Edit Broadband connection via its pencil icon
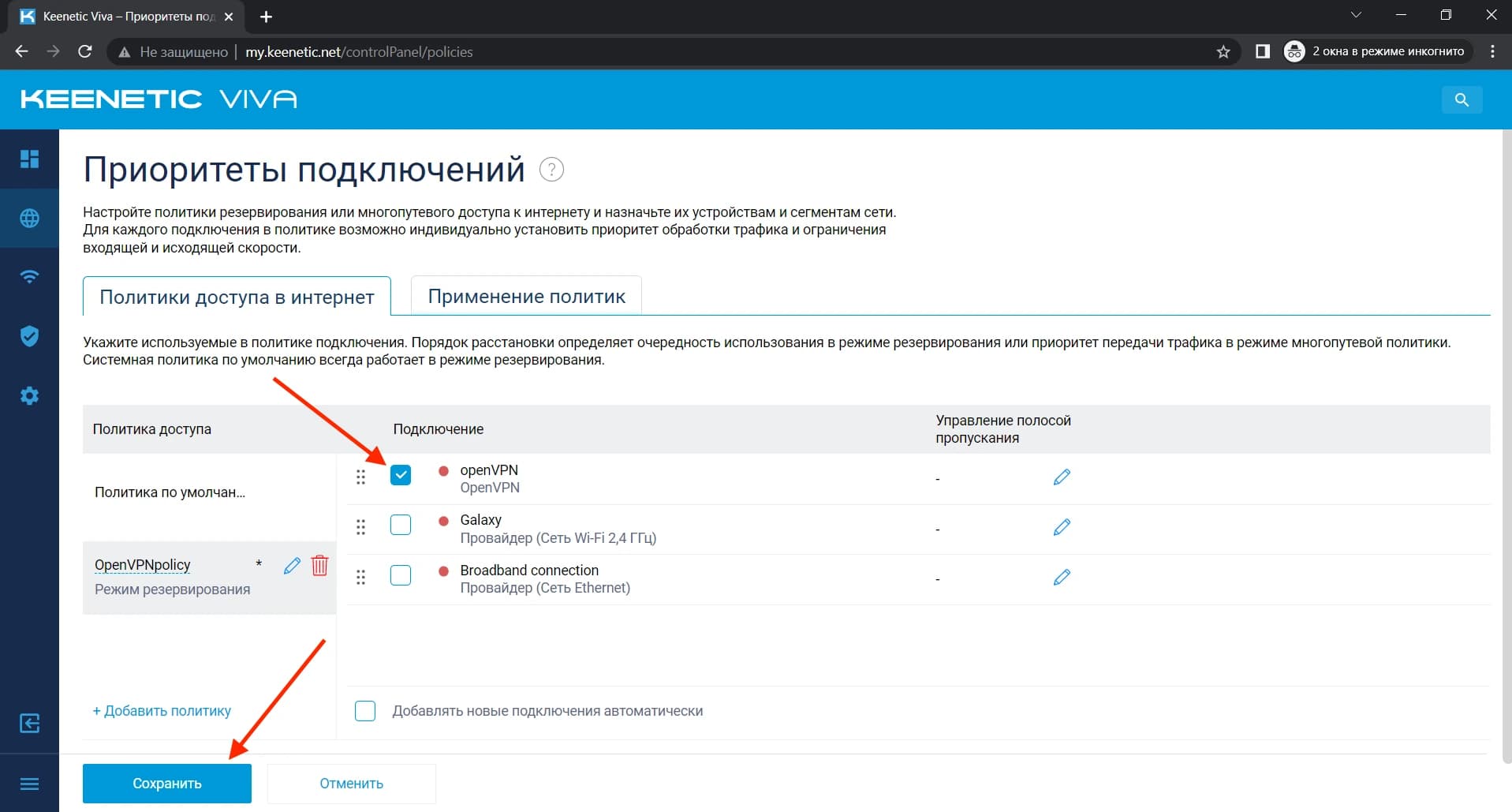The height and width of the screenshot is (812, 1512). click(1062, 577)
